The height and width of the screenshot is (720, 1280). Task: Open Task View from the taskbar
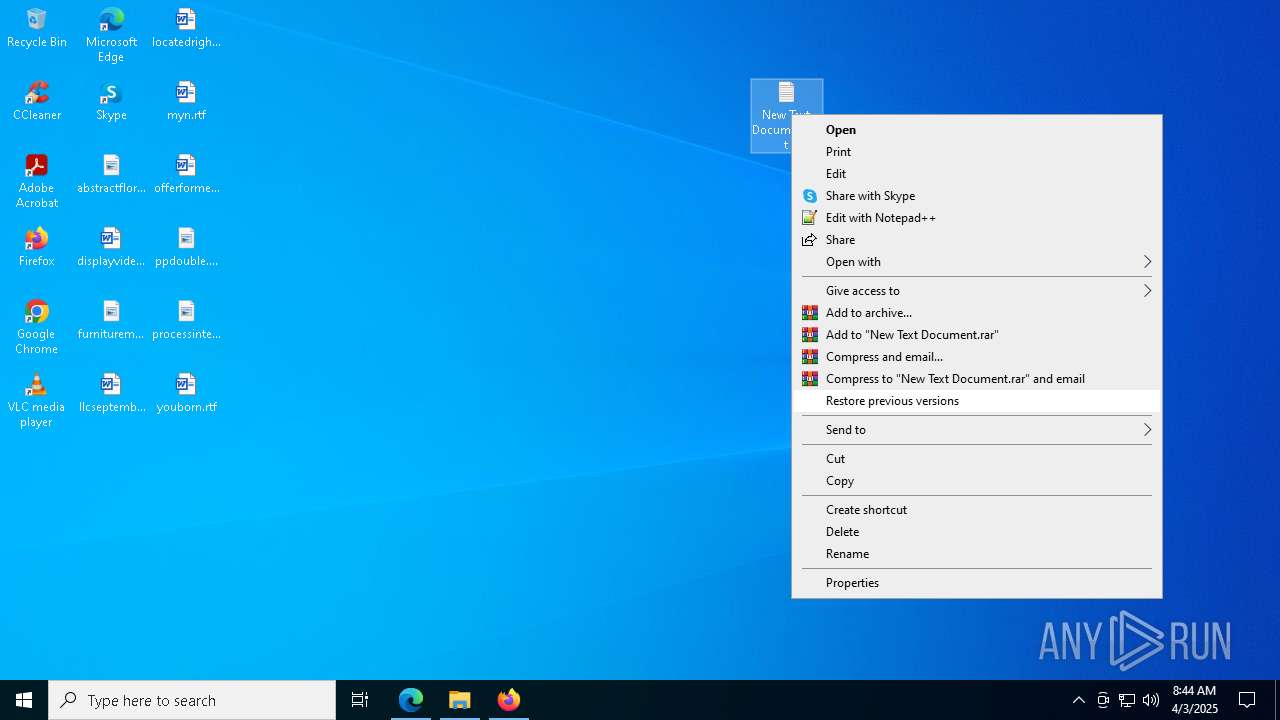360,700
